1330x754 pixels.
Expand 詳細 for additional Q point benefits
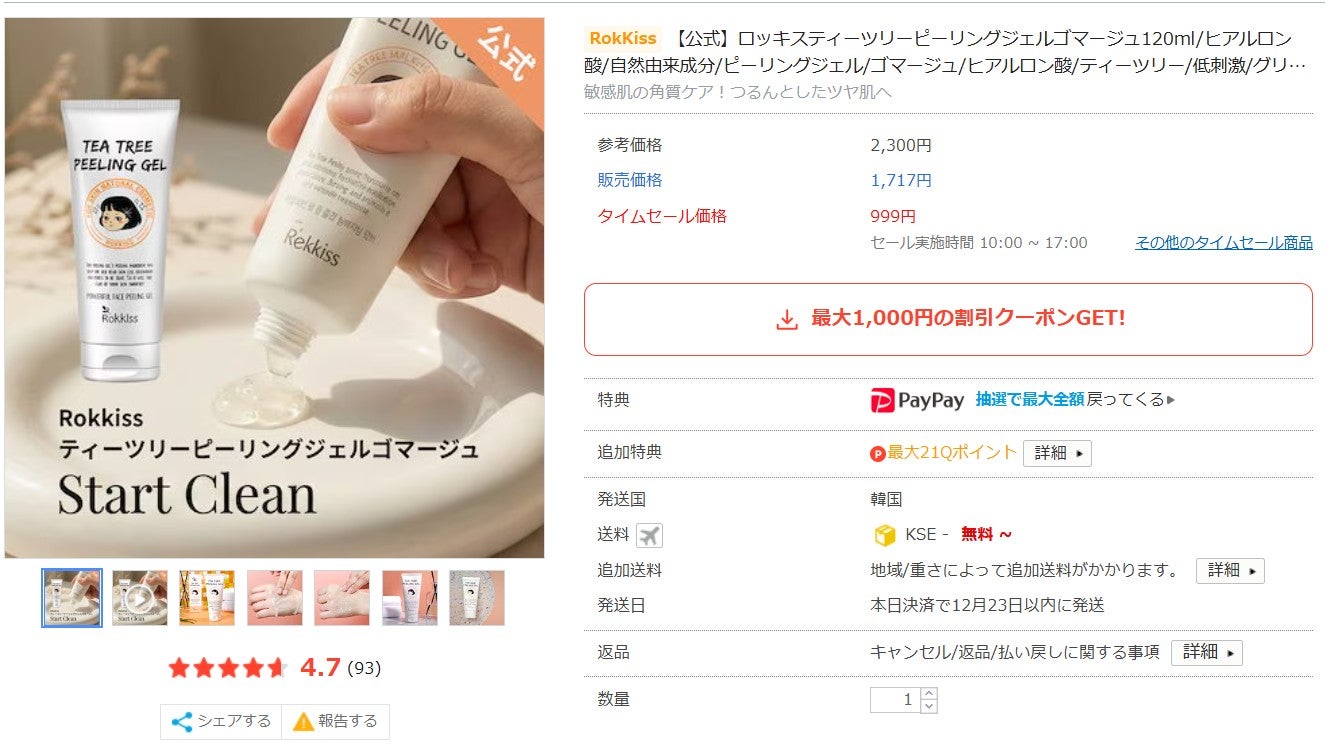1057,453
